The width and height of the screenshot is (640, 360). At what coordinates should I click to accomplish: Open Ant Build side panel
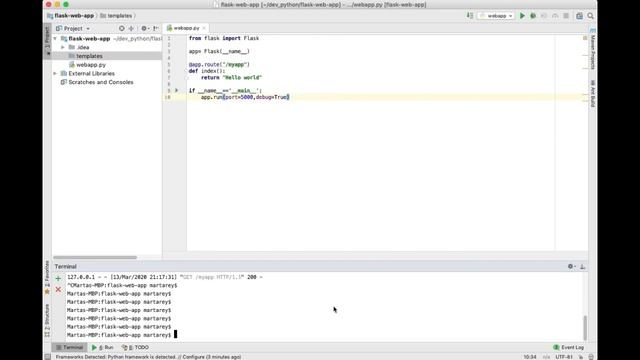coord(593,93)
